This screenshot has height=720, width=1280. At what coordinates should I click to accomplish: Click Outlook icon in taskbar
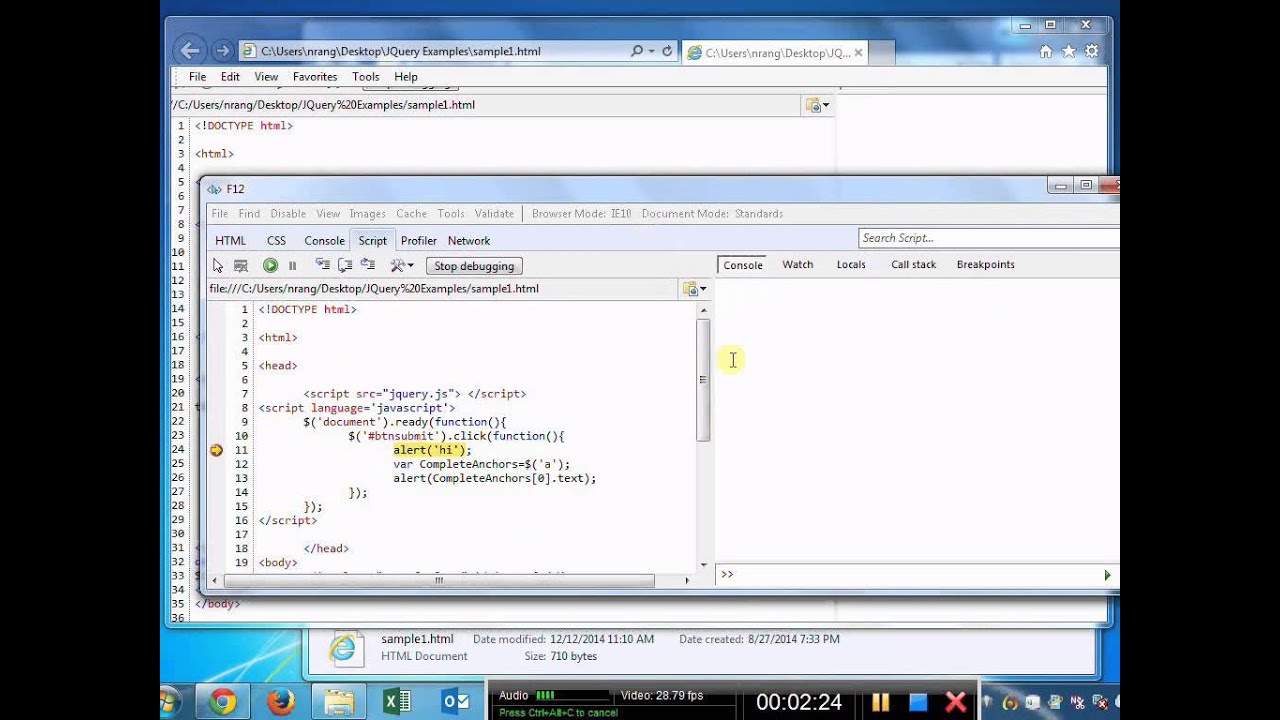click(x=455, y=702)
